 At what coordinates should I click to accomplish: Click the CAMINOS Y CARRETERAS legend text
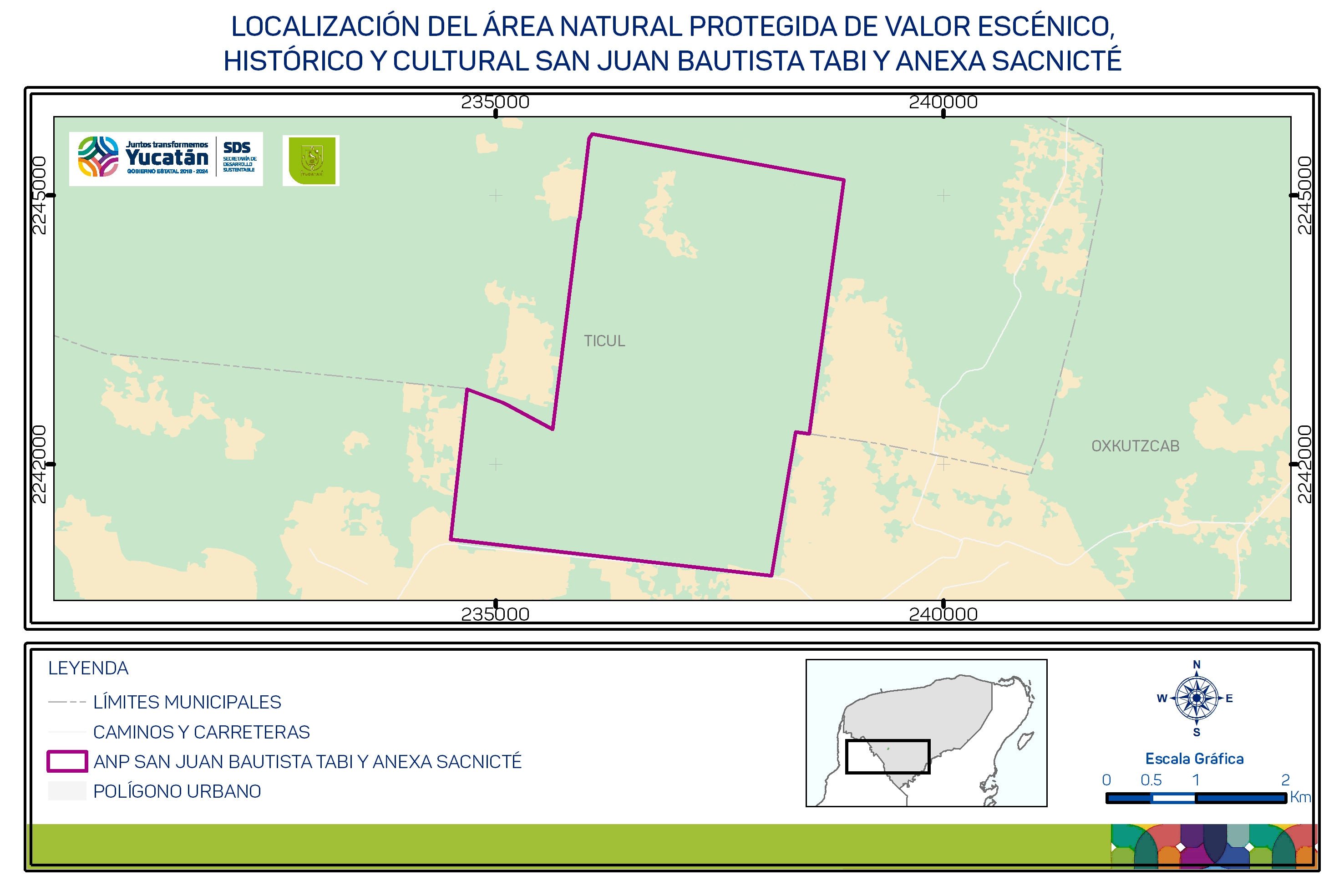(x=201, y=732)
